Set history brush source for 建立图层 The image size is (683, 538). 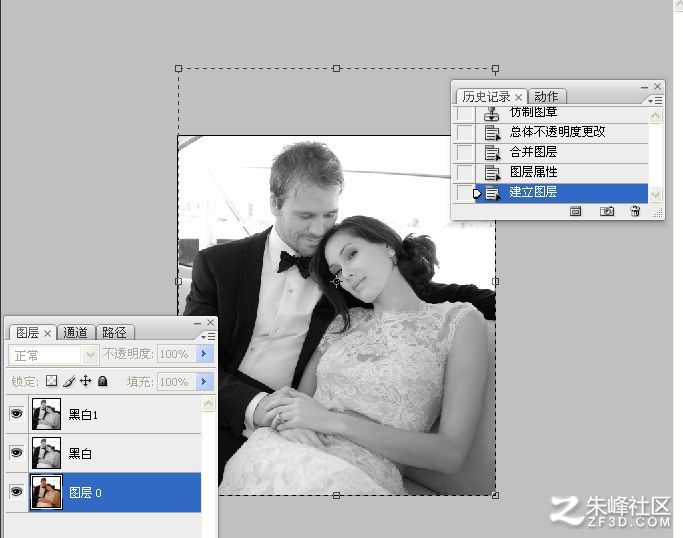coord(465,193)
